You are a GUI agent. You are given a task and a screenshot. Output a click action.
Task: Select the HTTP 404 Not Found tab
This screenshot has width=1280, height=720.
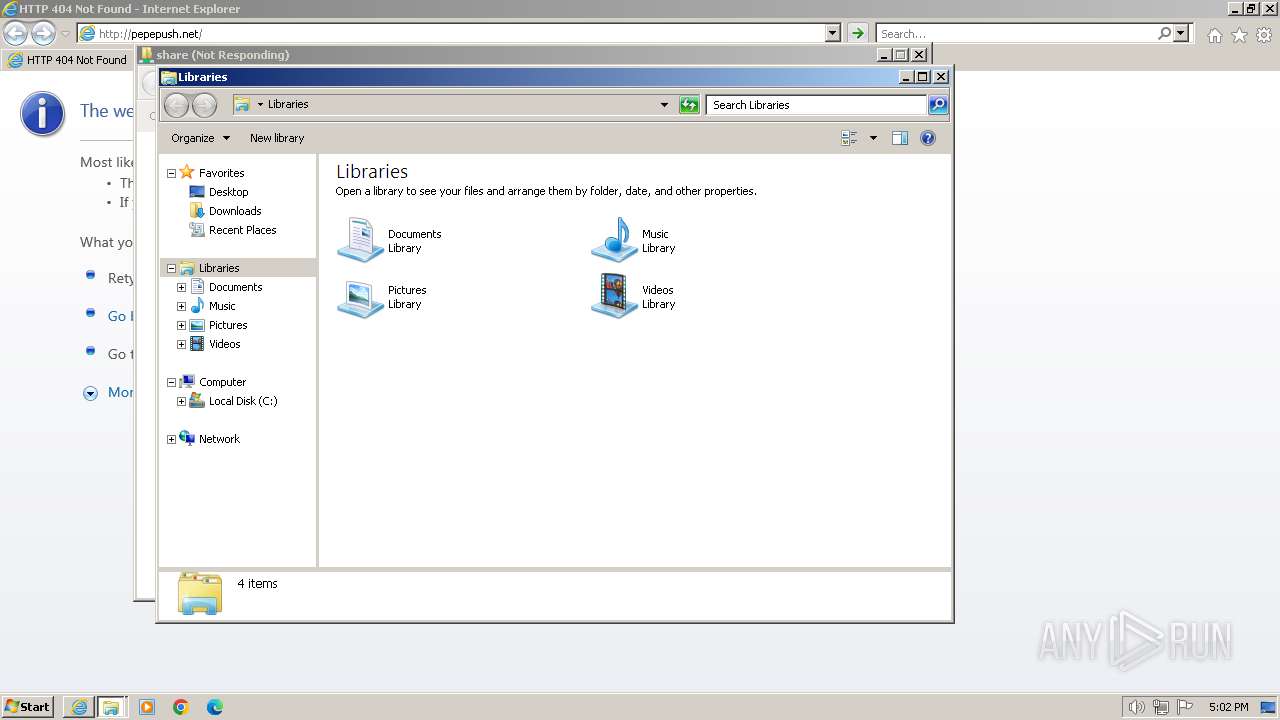click(68, 60)
